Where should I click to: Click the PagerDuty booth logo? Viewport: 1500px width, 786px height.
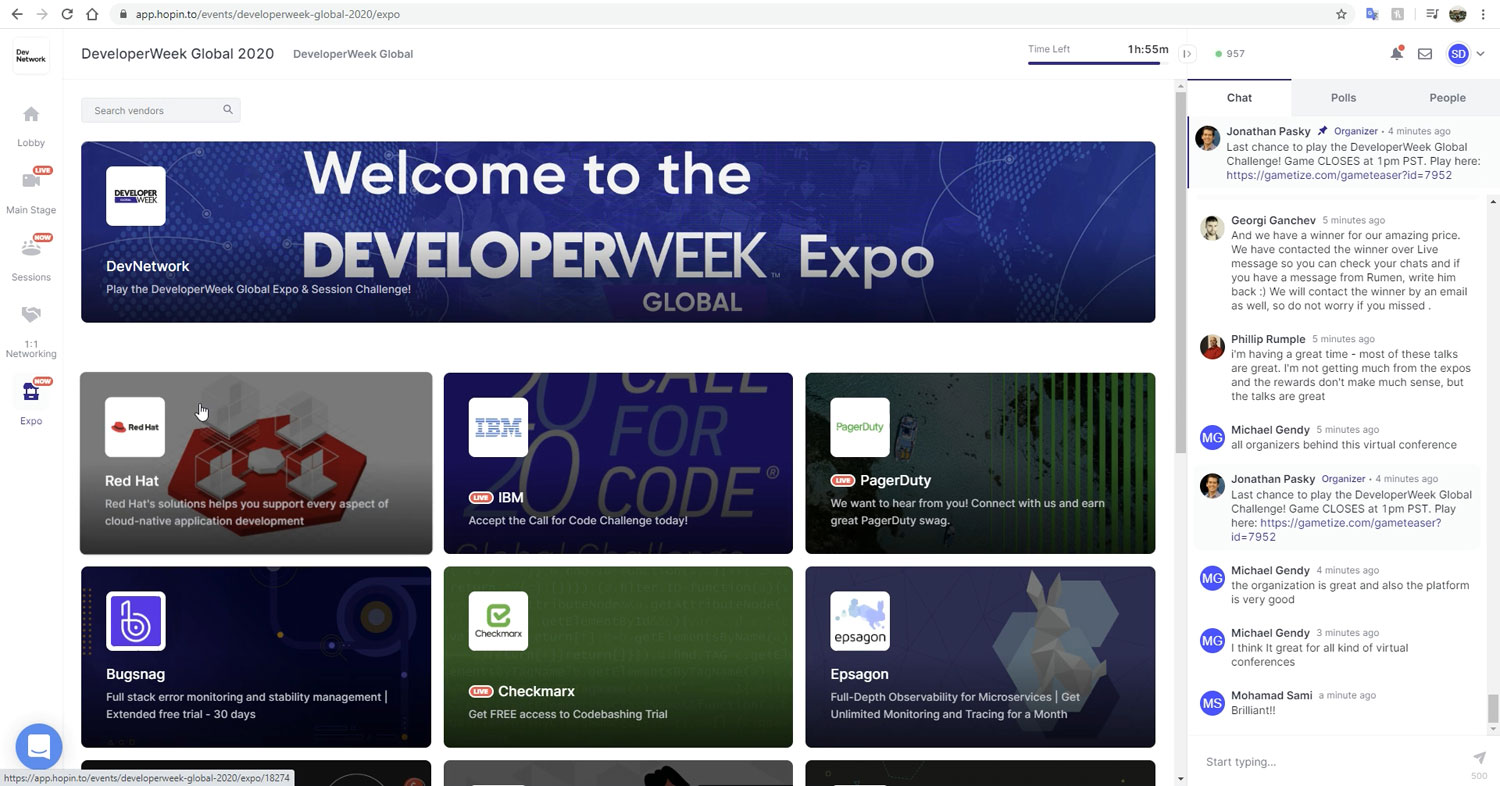coord(860,427)
